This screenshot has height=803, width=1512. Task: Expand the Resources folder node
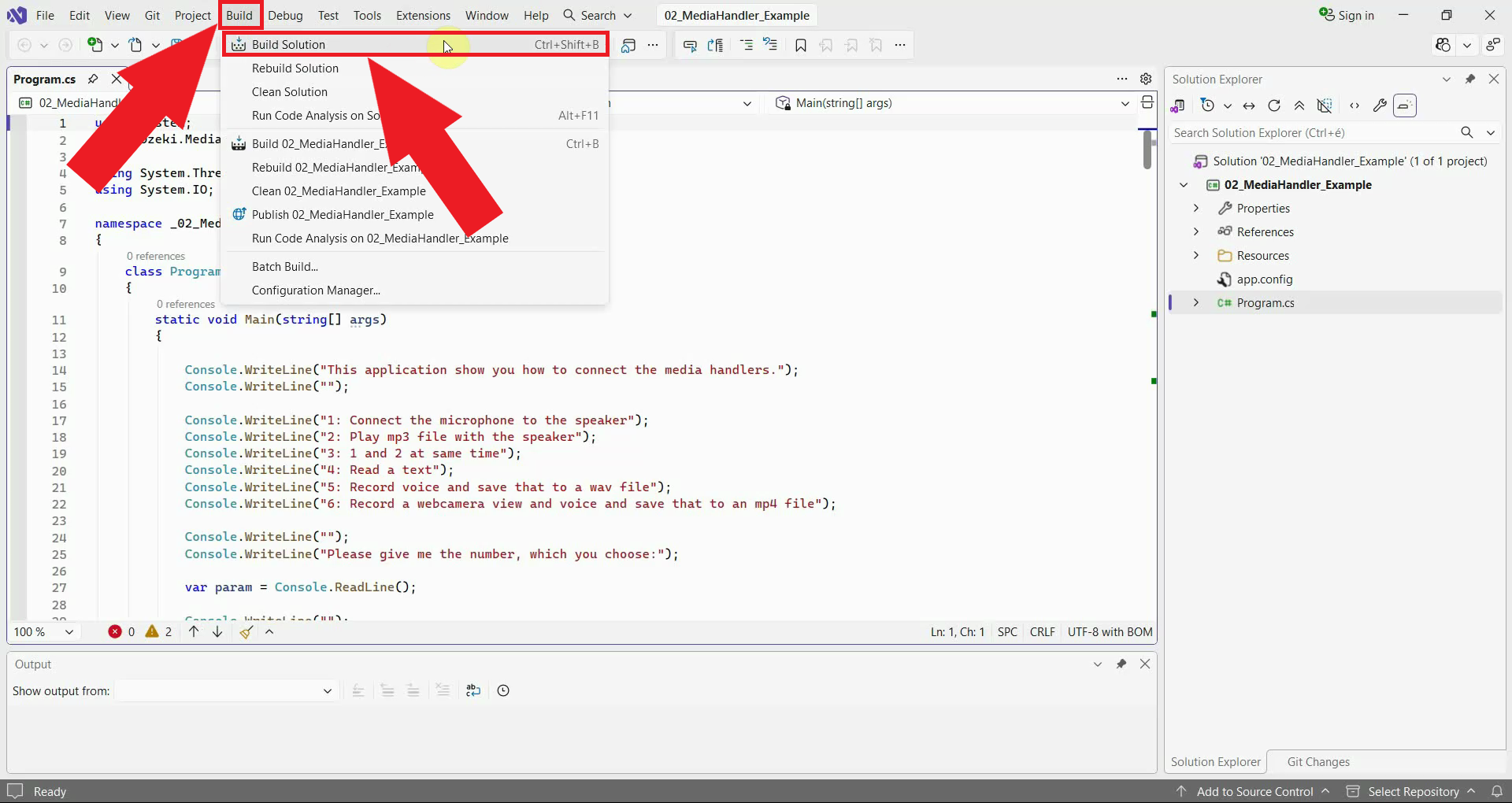pyautogui.click(x=1196, y=255)
